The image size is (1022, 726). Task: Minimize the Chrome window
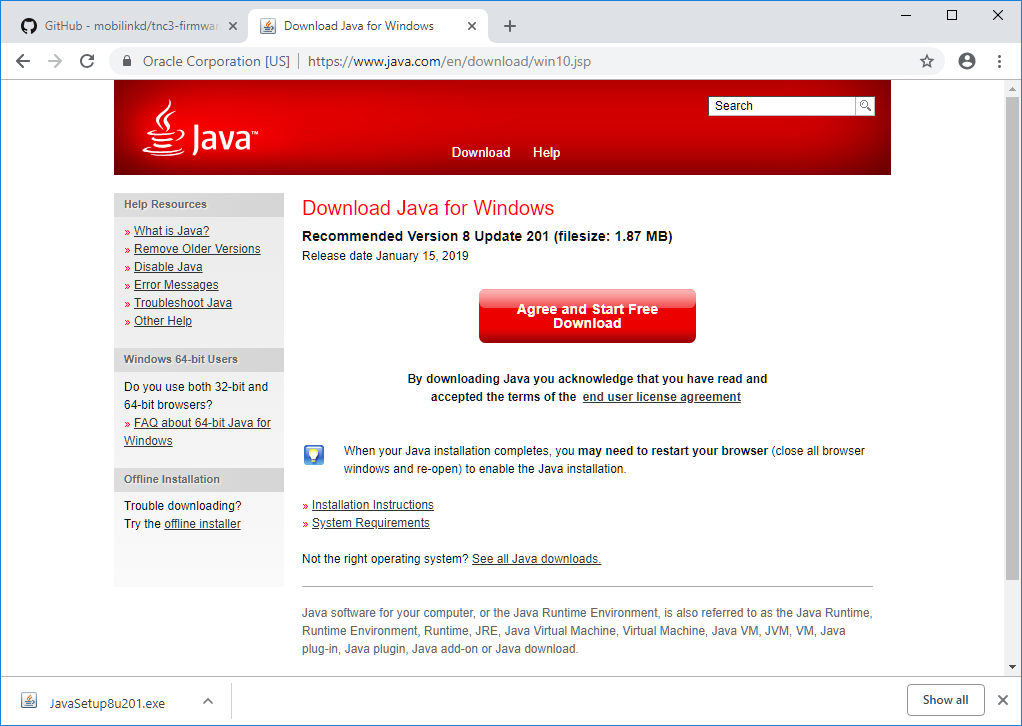906,15
